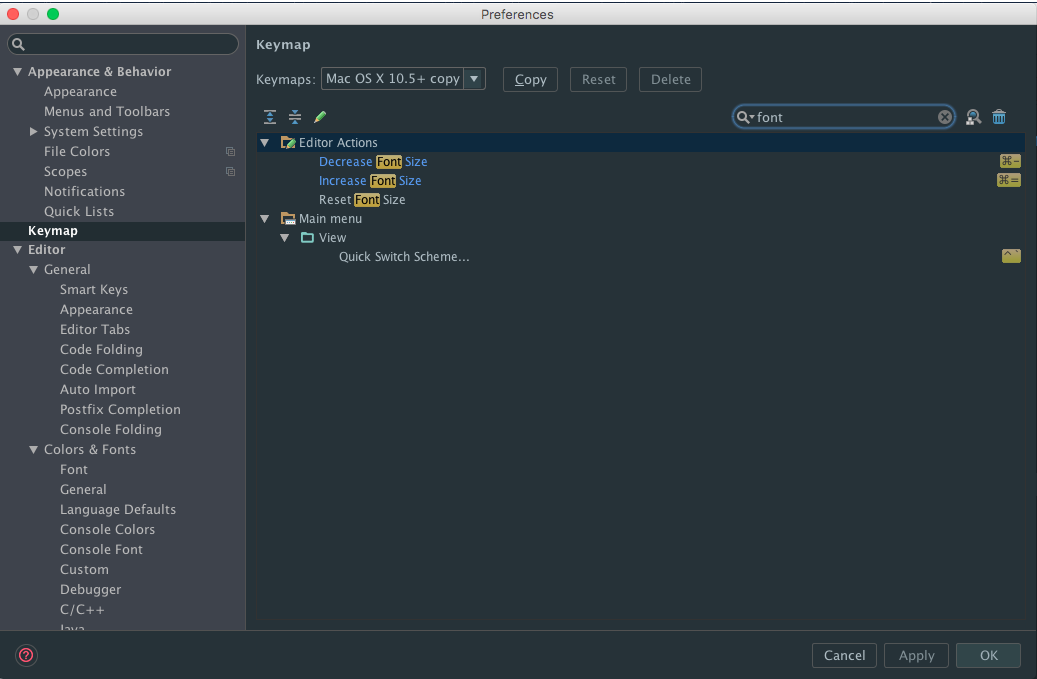Image resolution: width=1037 pixels, height=679 pixels.
Task: Click the search icon in the sidebar search box
Action: pyautogui.click(x=19, y=44)
